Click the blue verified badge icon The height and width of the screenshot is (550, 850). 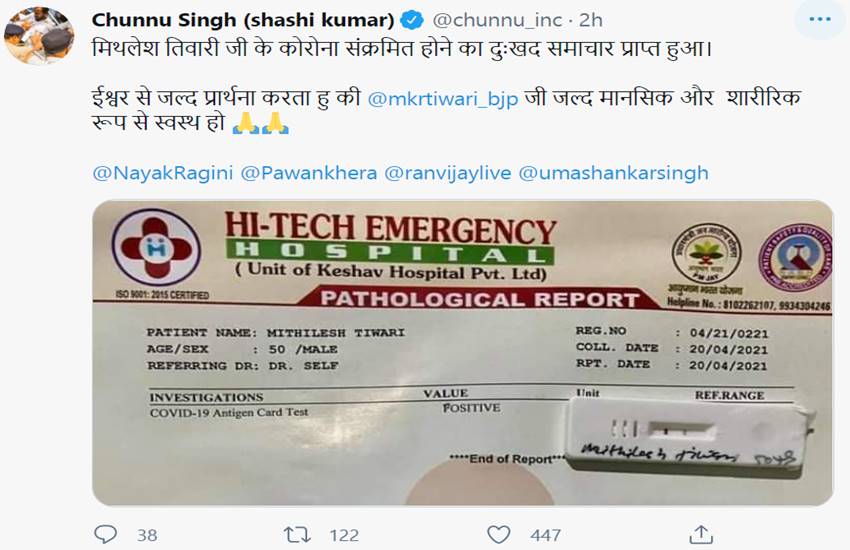(411, 21)
